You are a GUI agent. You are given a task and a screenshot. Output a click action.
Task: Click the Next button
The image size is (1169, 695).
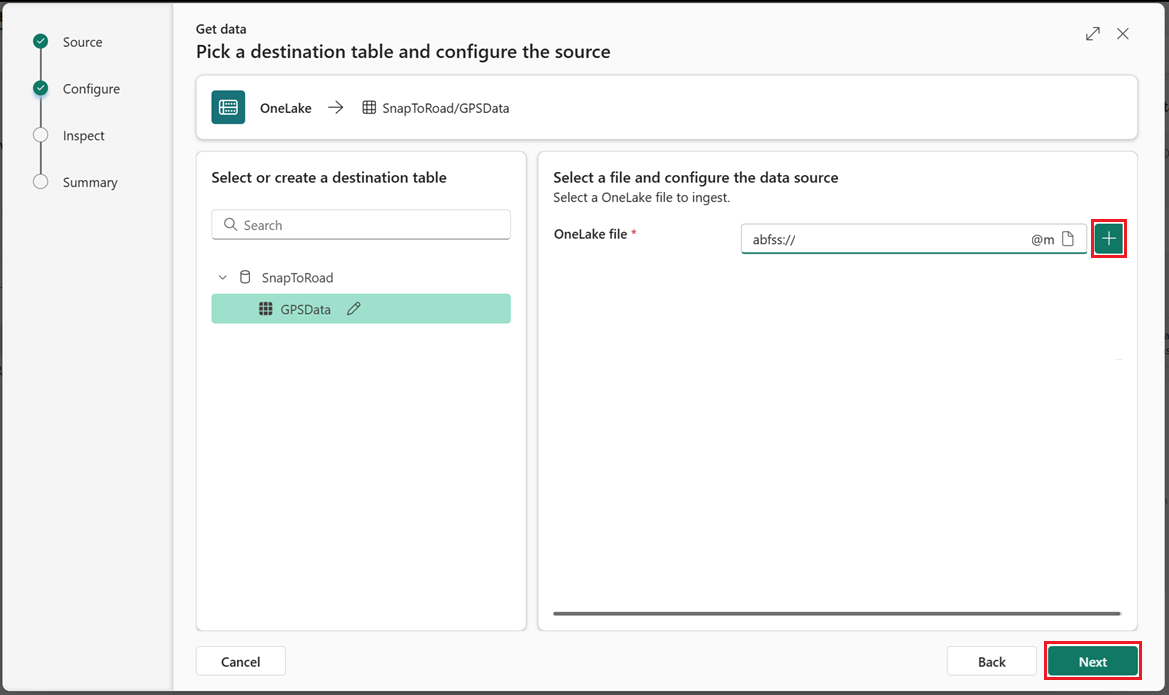(x=1092, y=661)
